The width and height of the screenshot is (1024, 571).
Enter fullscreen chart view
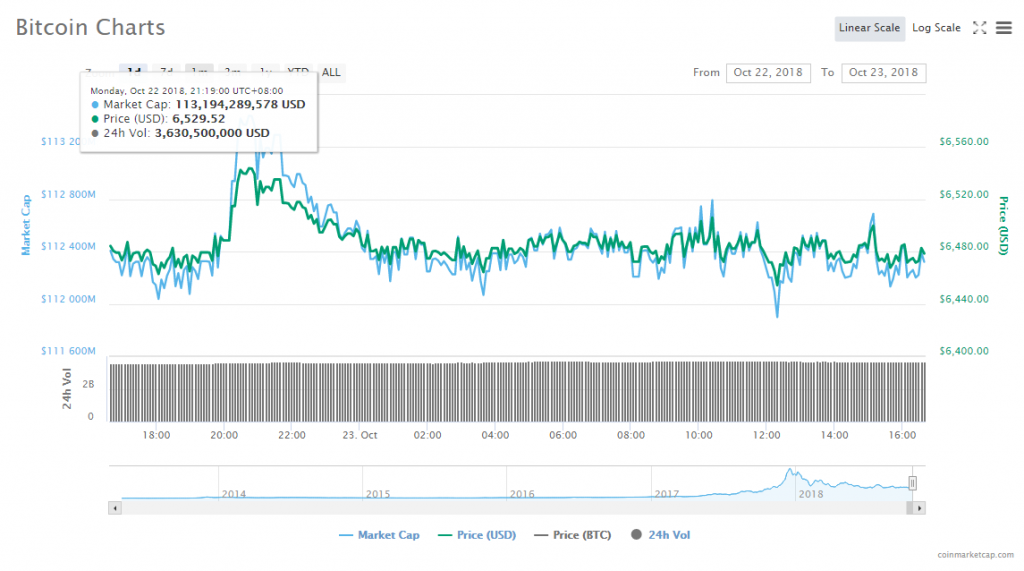point(979,28)
